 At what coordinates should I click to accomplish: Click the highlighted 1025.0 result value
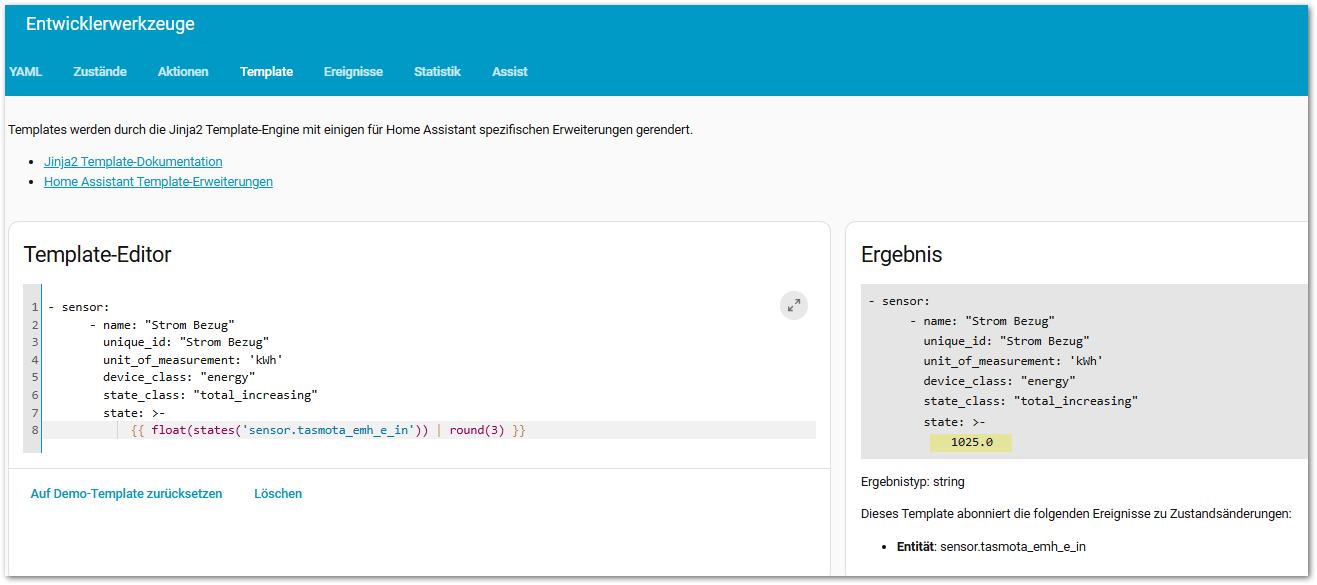click(x=971, y=442)
